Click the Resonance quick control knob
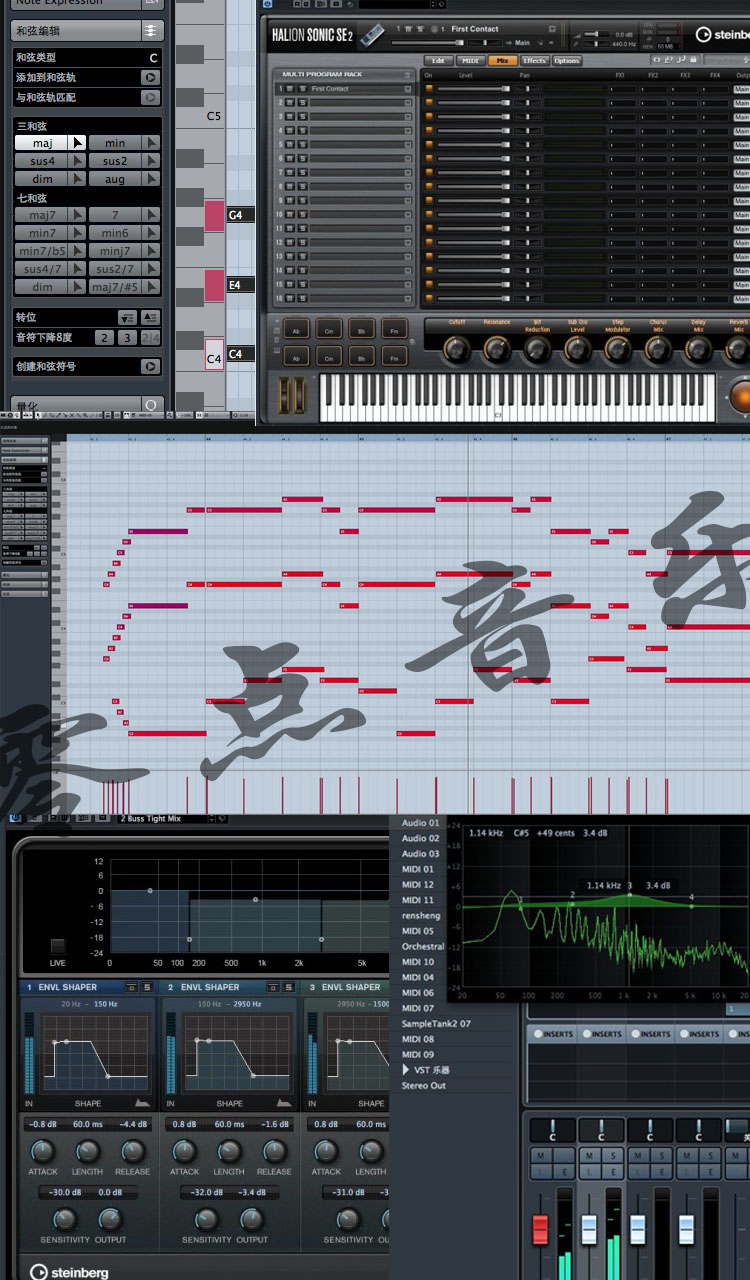 497,349
